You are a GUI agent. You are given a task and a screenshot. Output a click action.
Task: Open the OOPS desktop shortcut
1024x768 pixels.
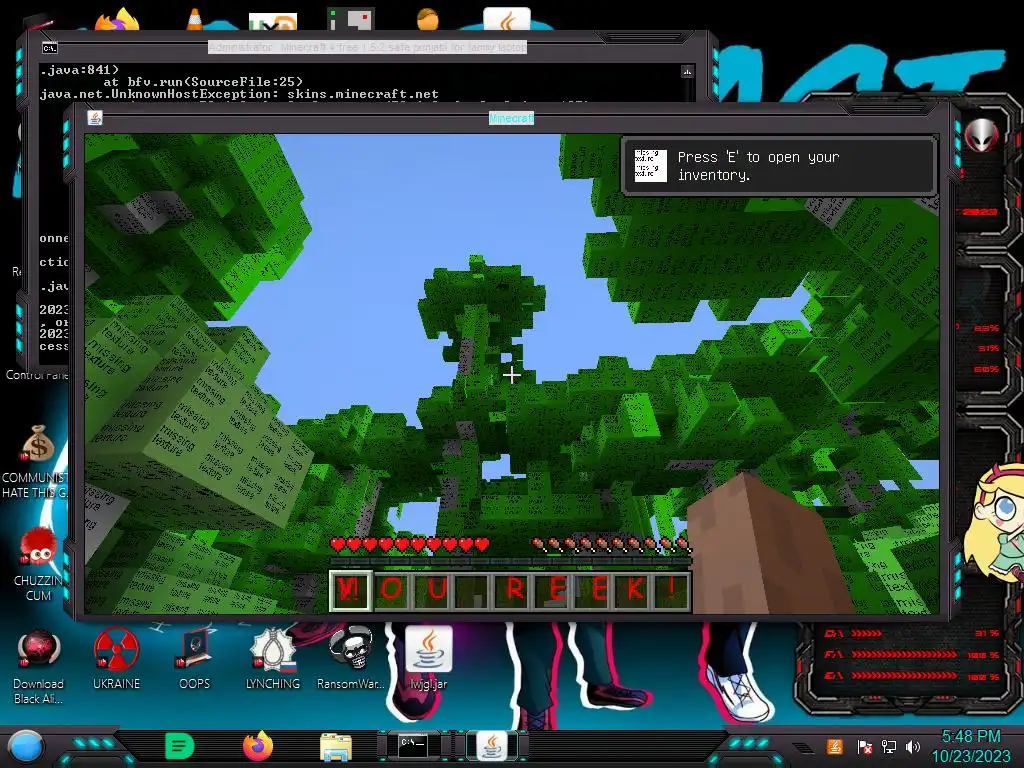click(x=195, y=660)
